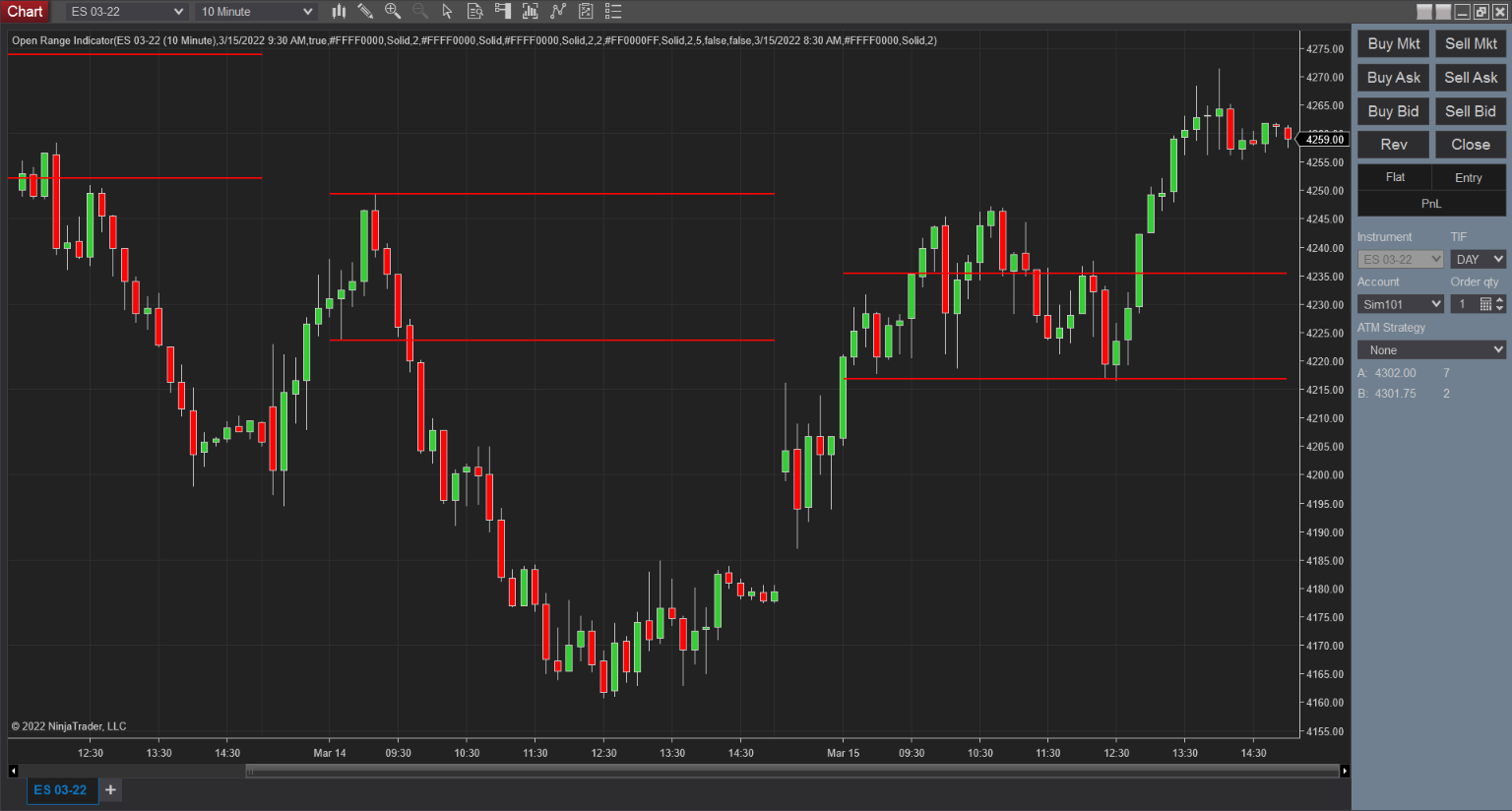Open the Sim101 account dropdown
The image size is (1512, 811).
[1401, 304]
